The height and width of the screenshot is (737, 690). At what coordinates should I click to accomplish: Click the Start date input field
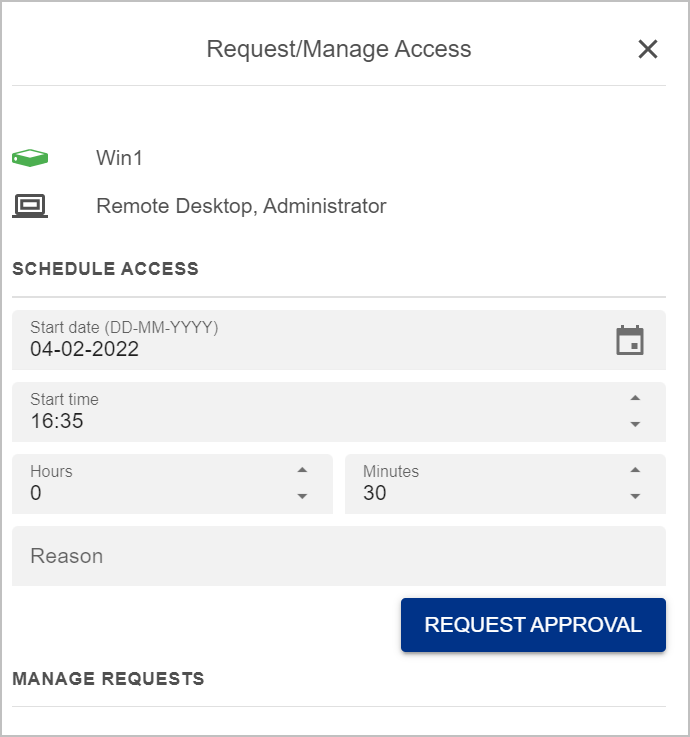pyautogui.click(x=300, y=349)
